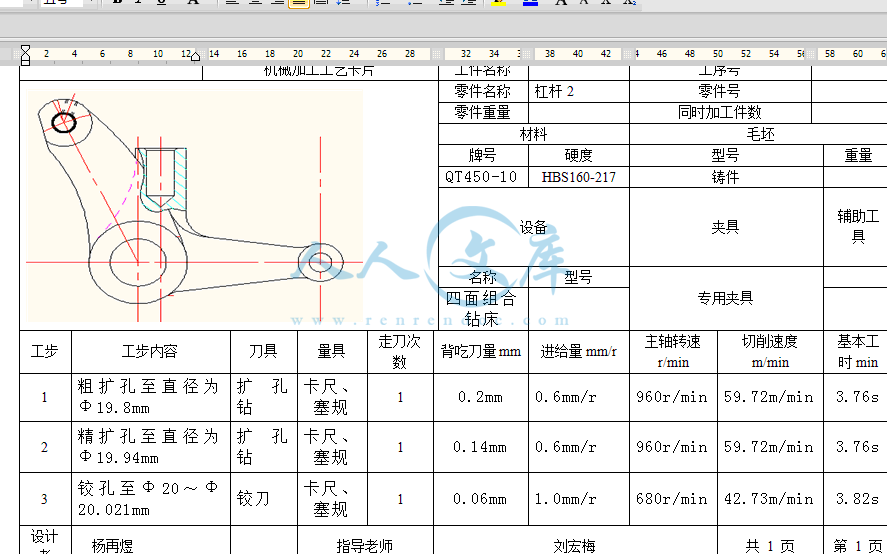Image resolution: width=887 pixels, height=554 pixels.
Task: Click the '零件重量' cell
Action: pos(483,113)
